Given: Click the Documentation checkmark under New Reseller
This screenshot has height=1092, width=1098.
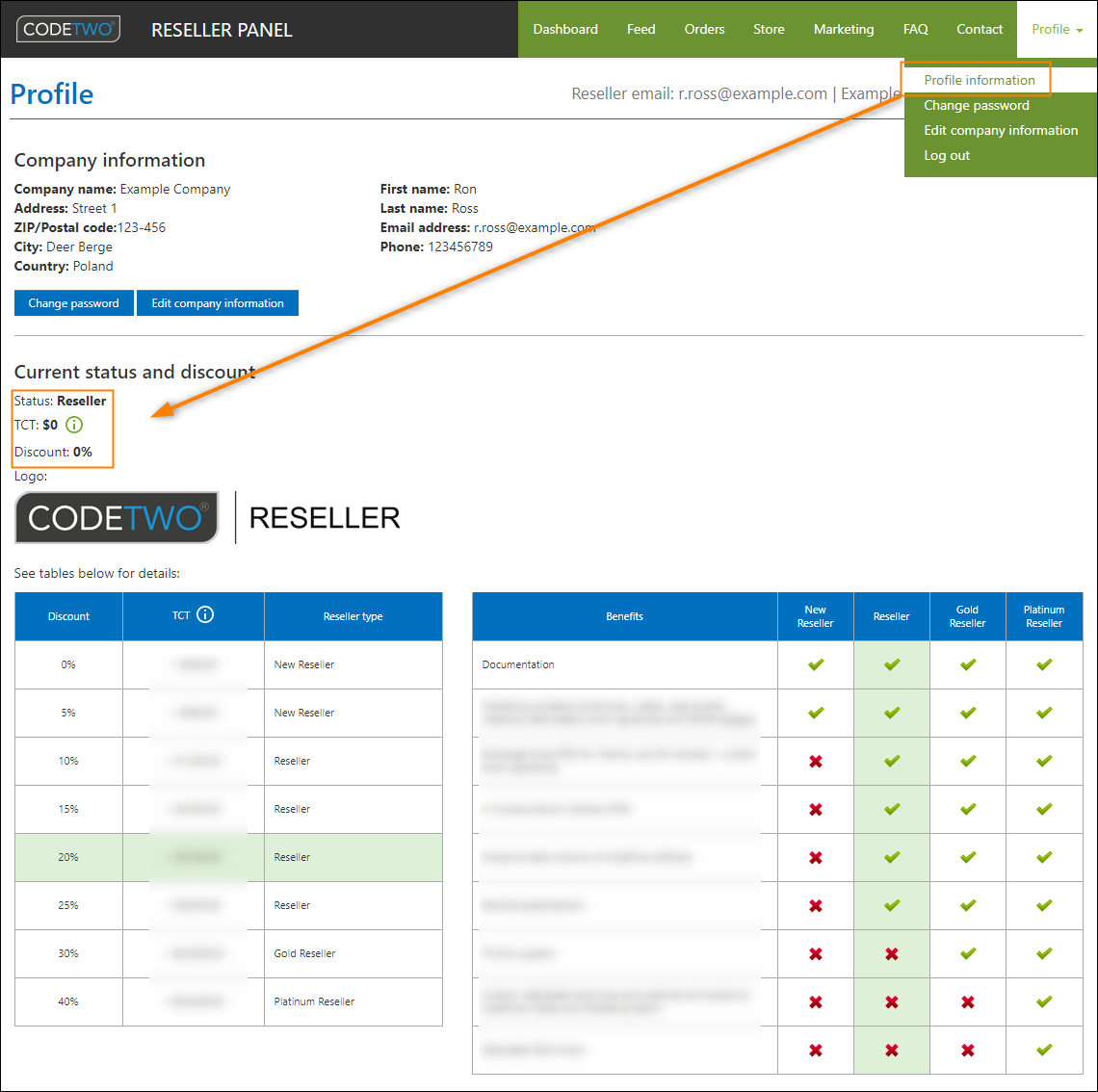Looking at the screenshot, I should click(816, 664).
